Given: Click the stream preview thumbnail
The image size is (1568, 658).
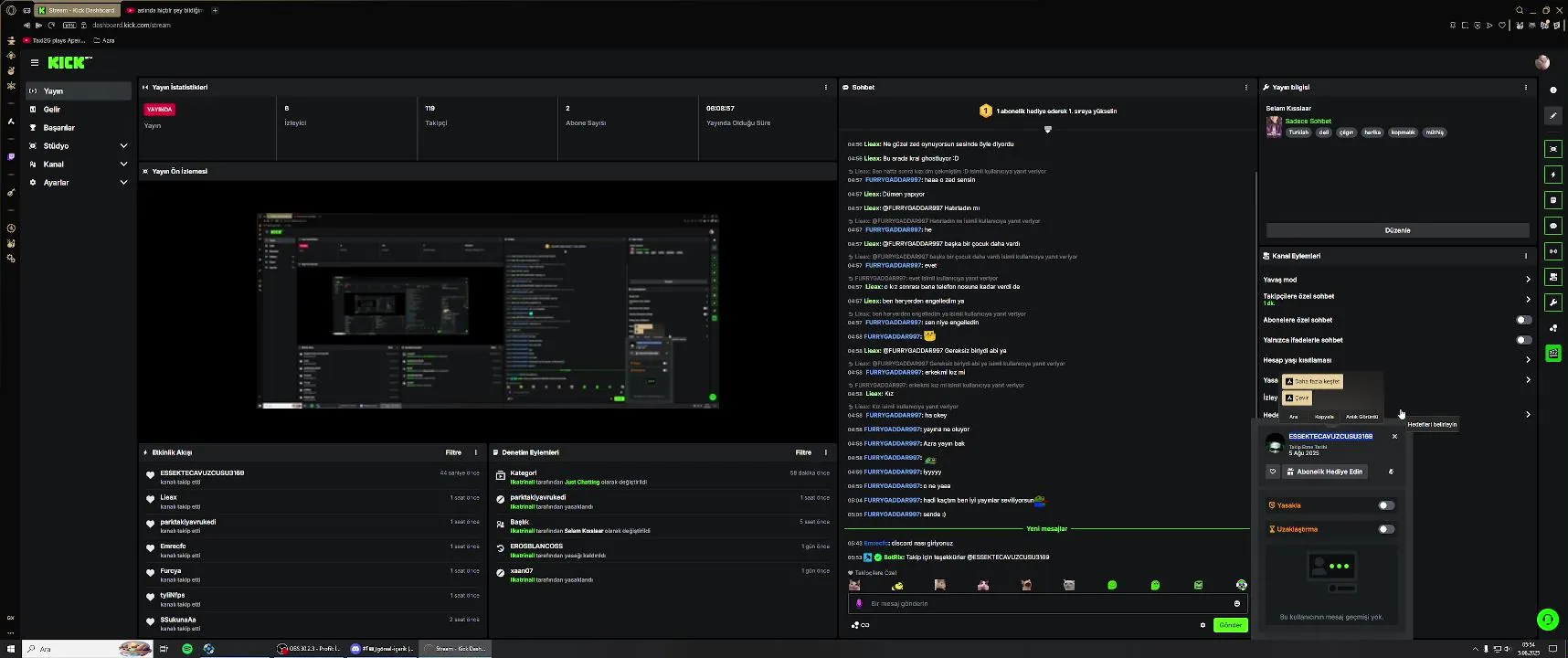Looking at the screenshot, I should coord(488,311).
